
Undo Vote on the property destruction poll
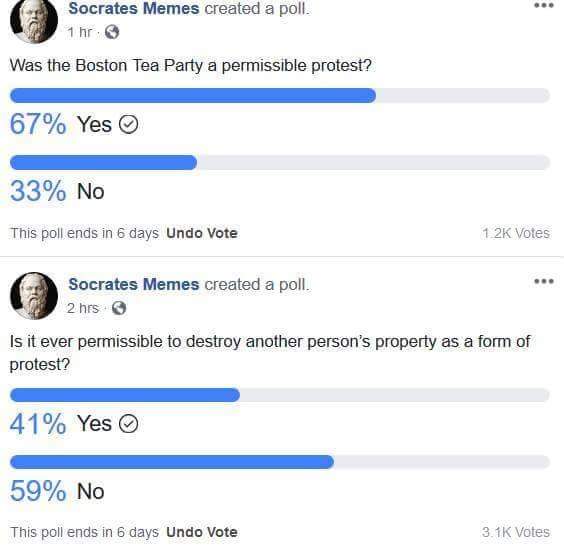click(202, 532)
